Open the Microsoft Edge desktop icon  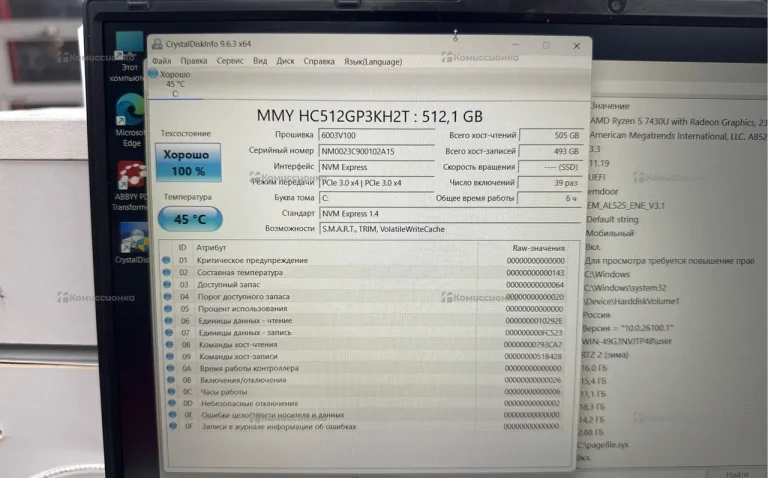tap(129, 120)
